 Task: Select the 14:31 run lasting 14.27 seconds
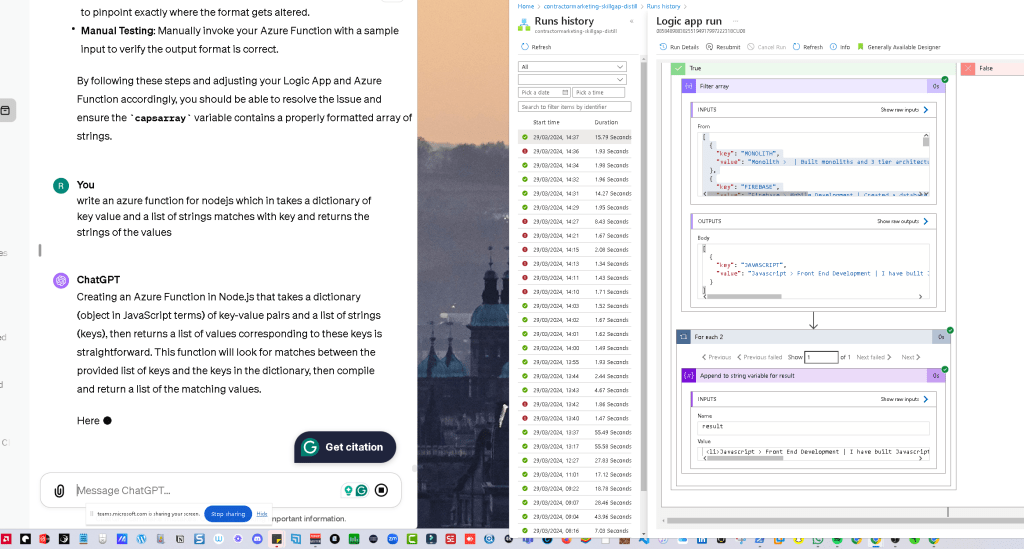click(x=575, y=193)
